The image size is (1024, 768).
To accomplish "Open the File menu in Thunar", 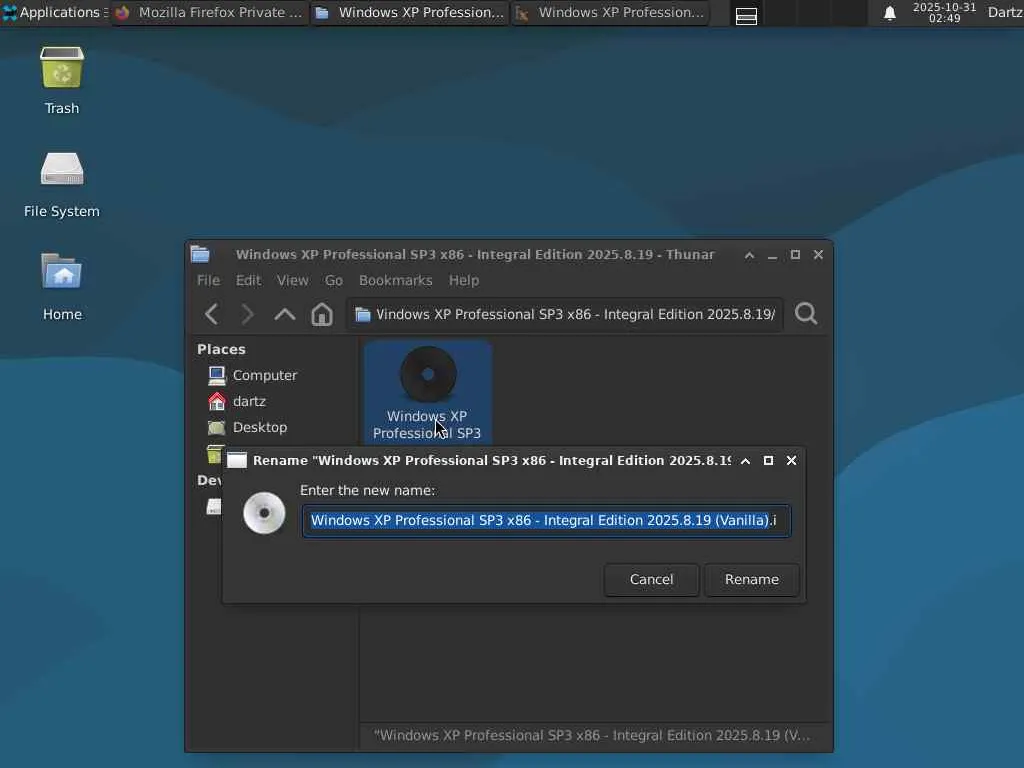I will tap(208, 280).
